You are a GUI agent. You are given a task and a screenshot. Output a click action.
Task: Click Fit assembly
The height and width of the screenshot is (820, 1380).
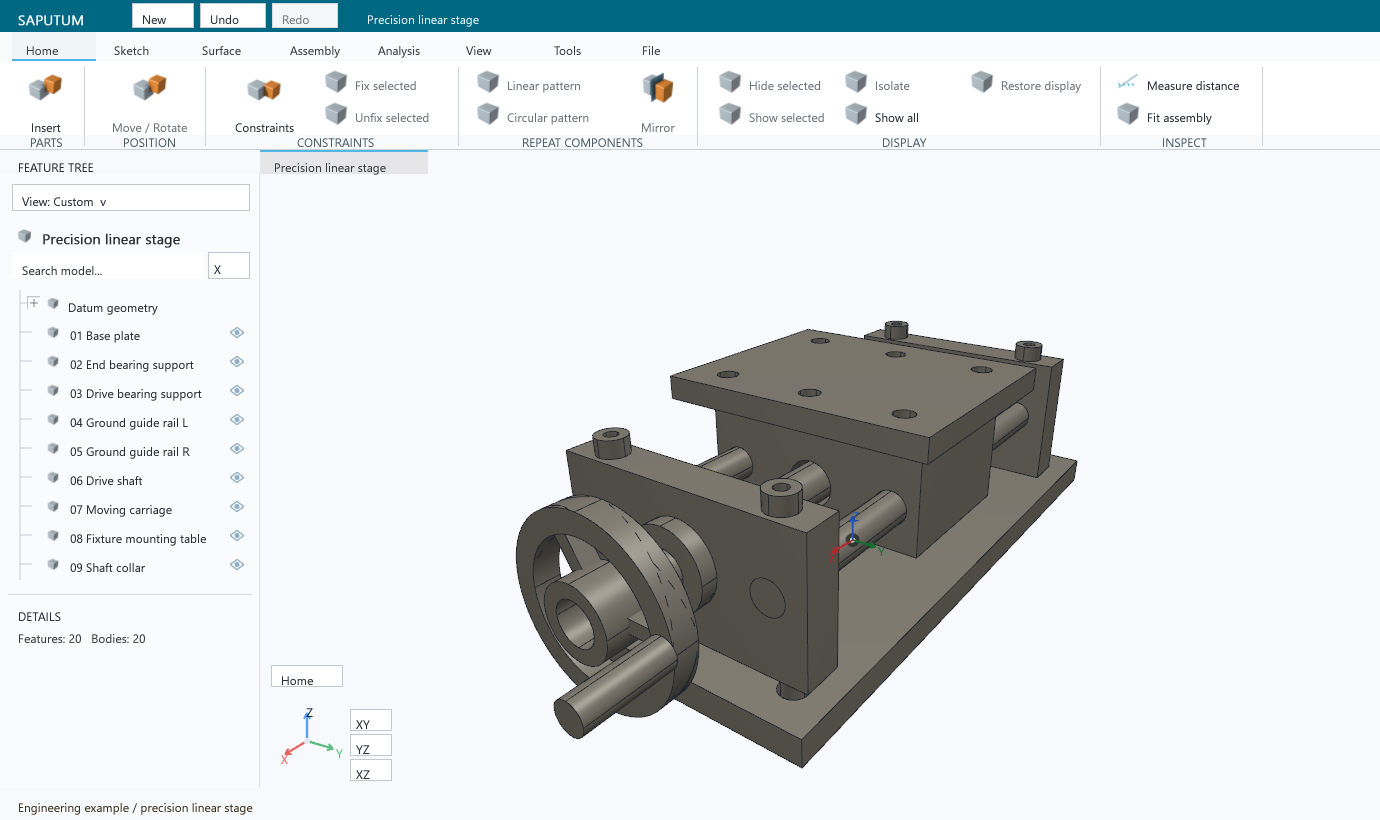(1164, 117)
